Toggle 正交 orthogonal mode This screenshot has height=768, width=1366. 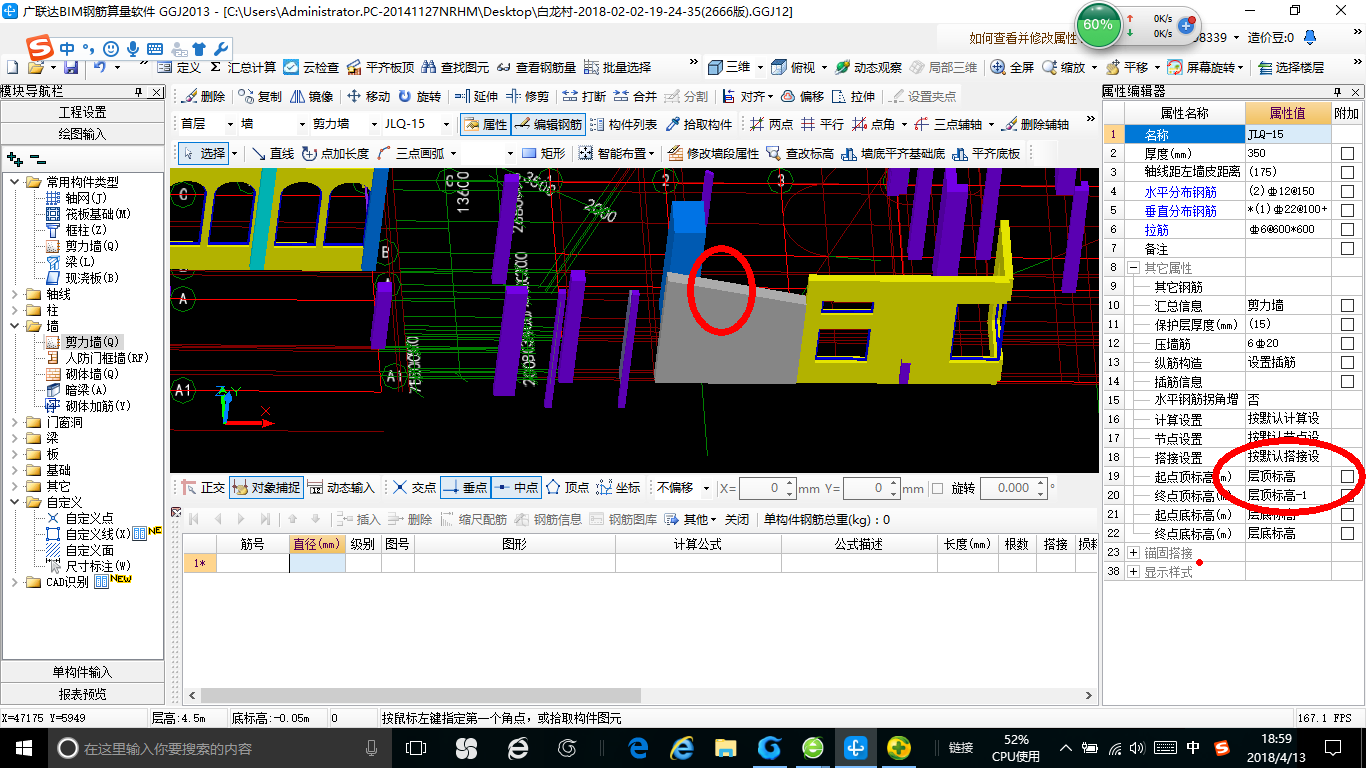pyautogui.click(x=203, y=488)
